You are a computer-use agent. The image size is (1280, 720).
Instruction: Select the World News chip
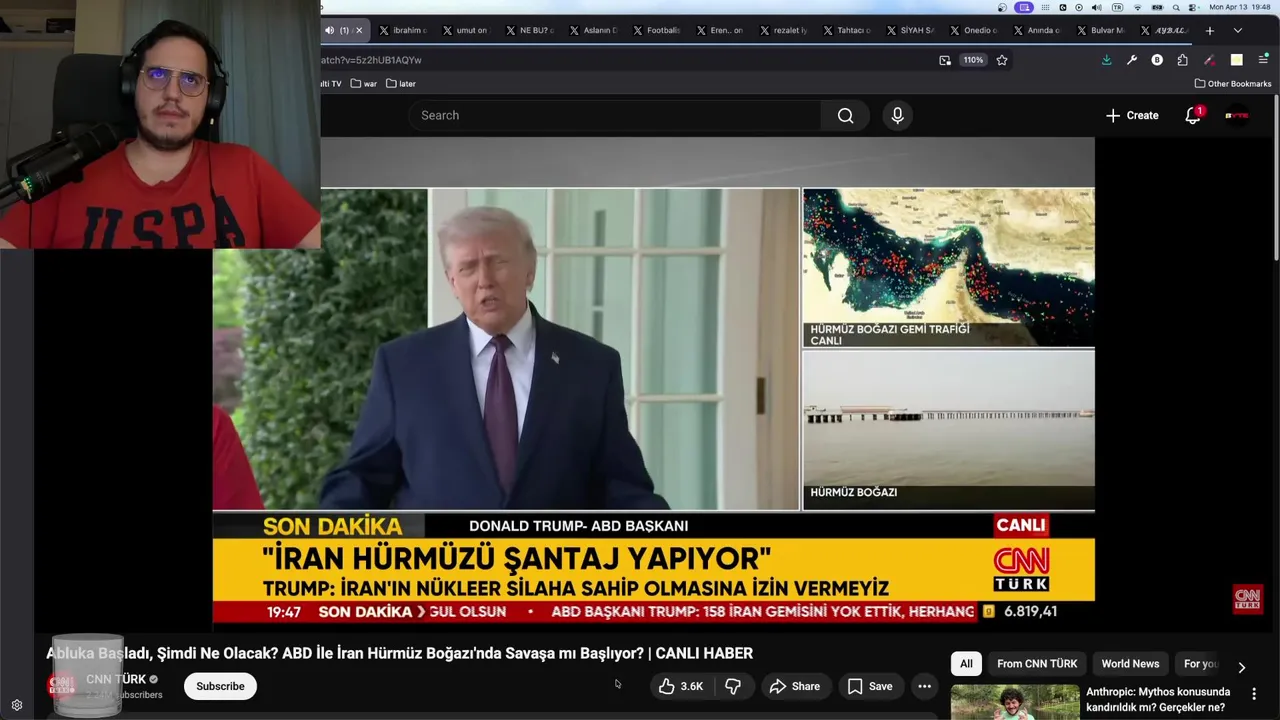pos(1130,664)
